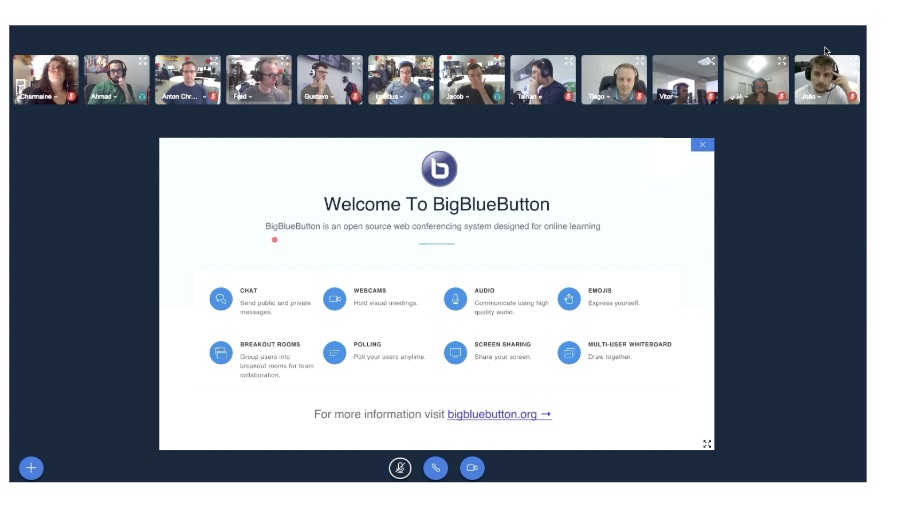910x519 pixels.
Task: Click Charmaine's red muted microphone icon
Action: (71, 96)
